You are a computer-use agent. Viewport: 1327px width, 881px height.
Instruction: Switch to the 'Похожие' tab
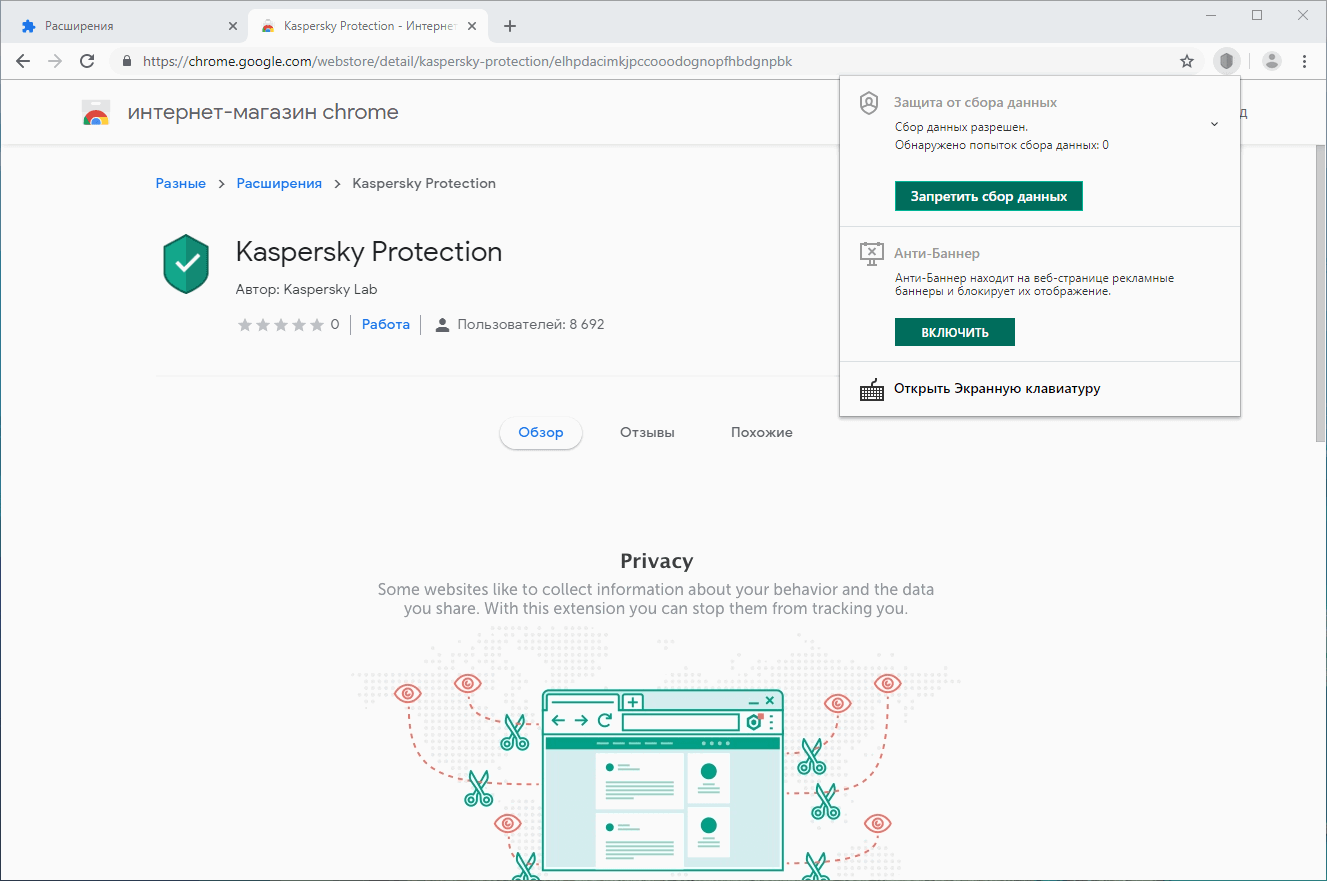(x=761, y=432)
